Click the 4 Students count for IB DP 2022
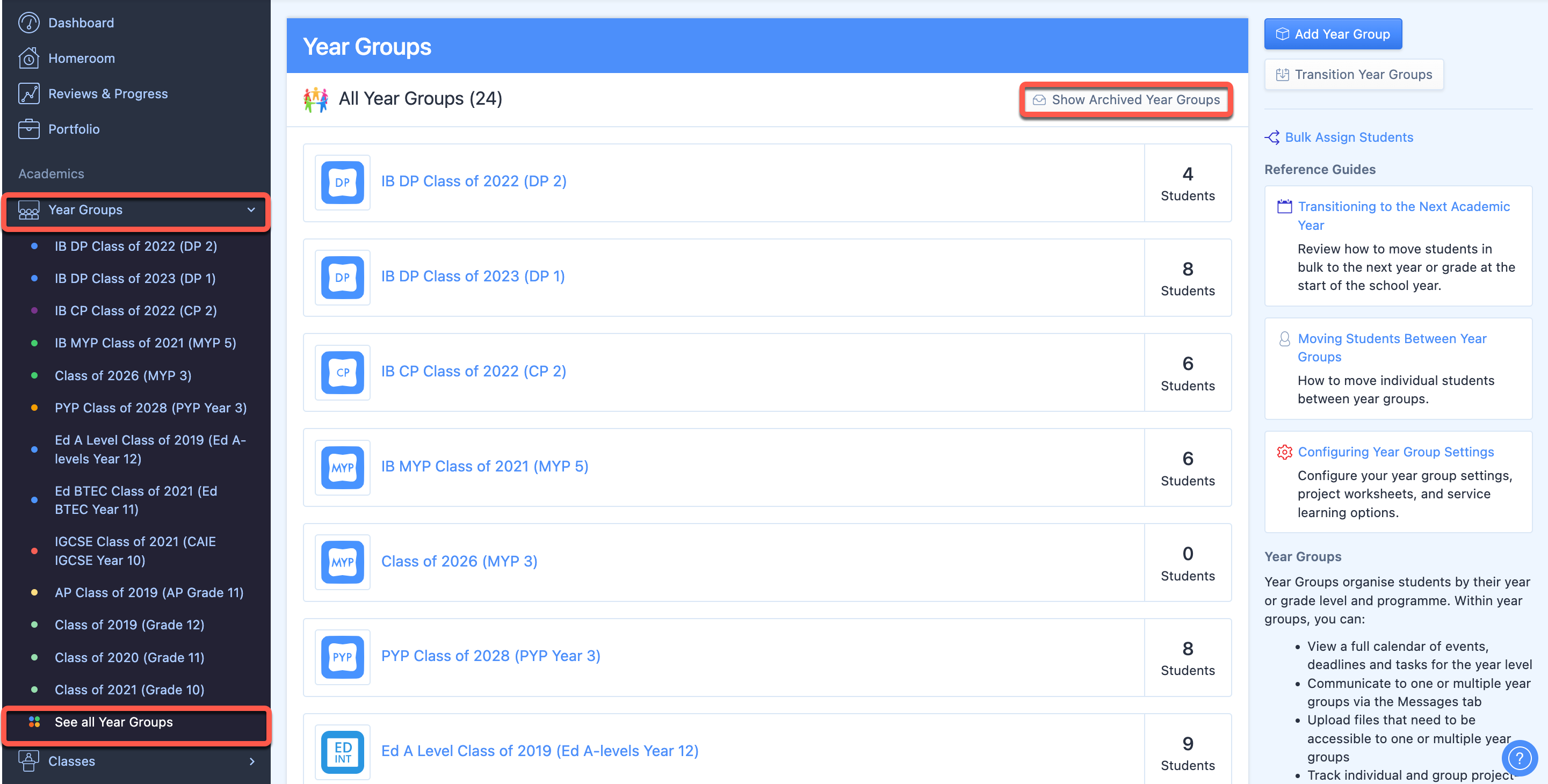 click(x=1188, y=183)
